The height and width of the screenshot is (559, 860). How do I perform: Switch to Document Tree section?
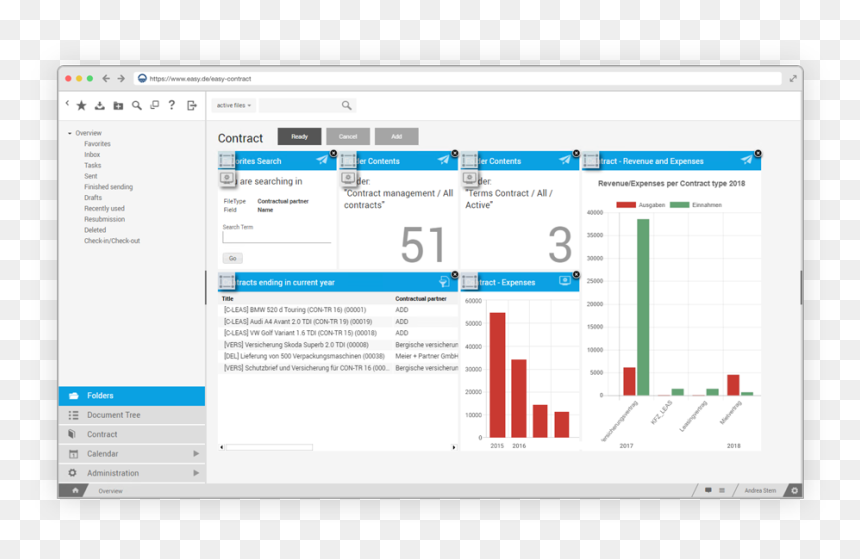pos(132,415)
